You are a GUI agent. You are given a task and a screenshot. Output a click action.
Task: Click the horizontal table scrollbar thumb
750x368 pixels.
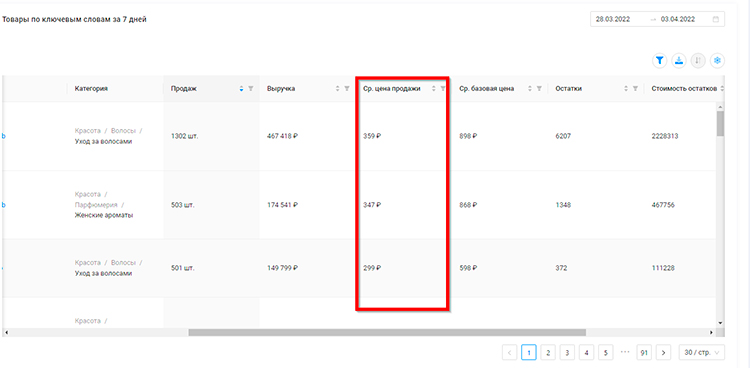[387, 332]
